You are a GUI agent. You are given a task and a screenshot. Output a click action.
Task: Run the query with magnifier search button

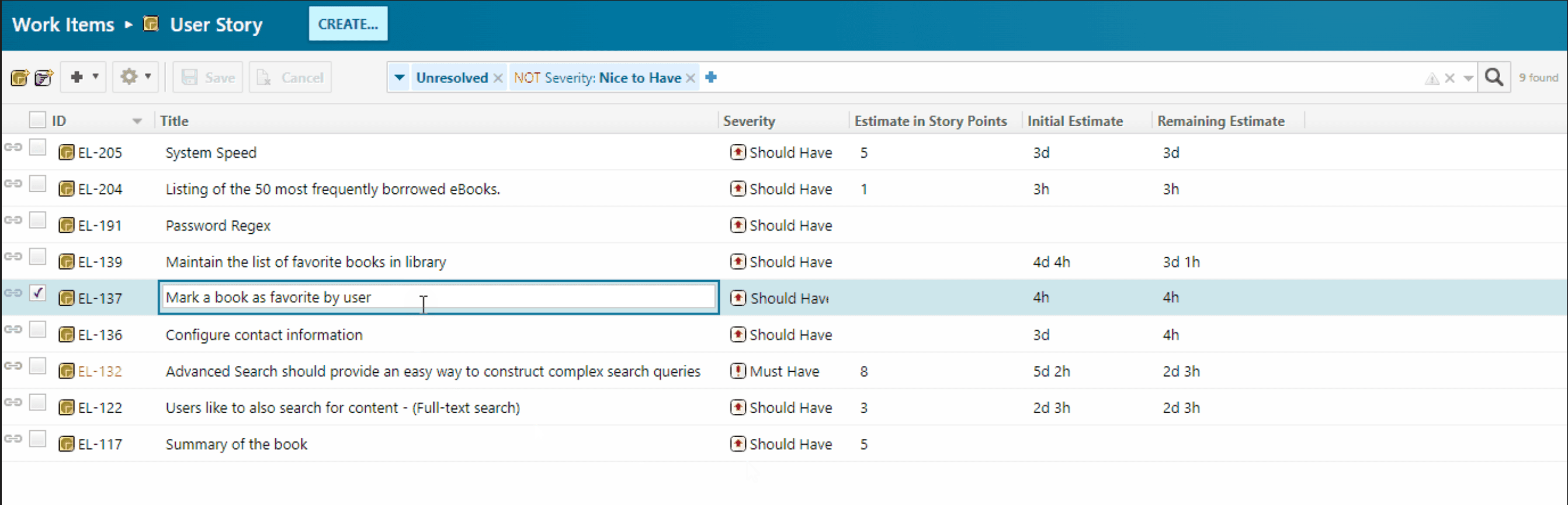tap(1494, 77)
